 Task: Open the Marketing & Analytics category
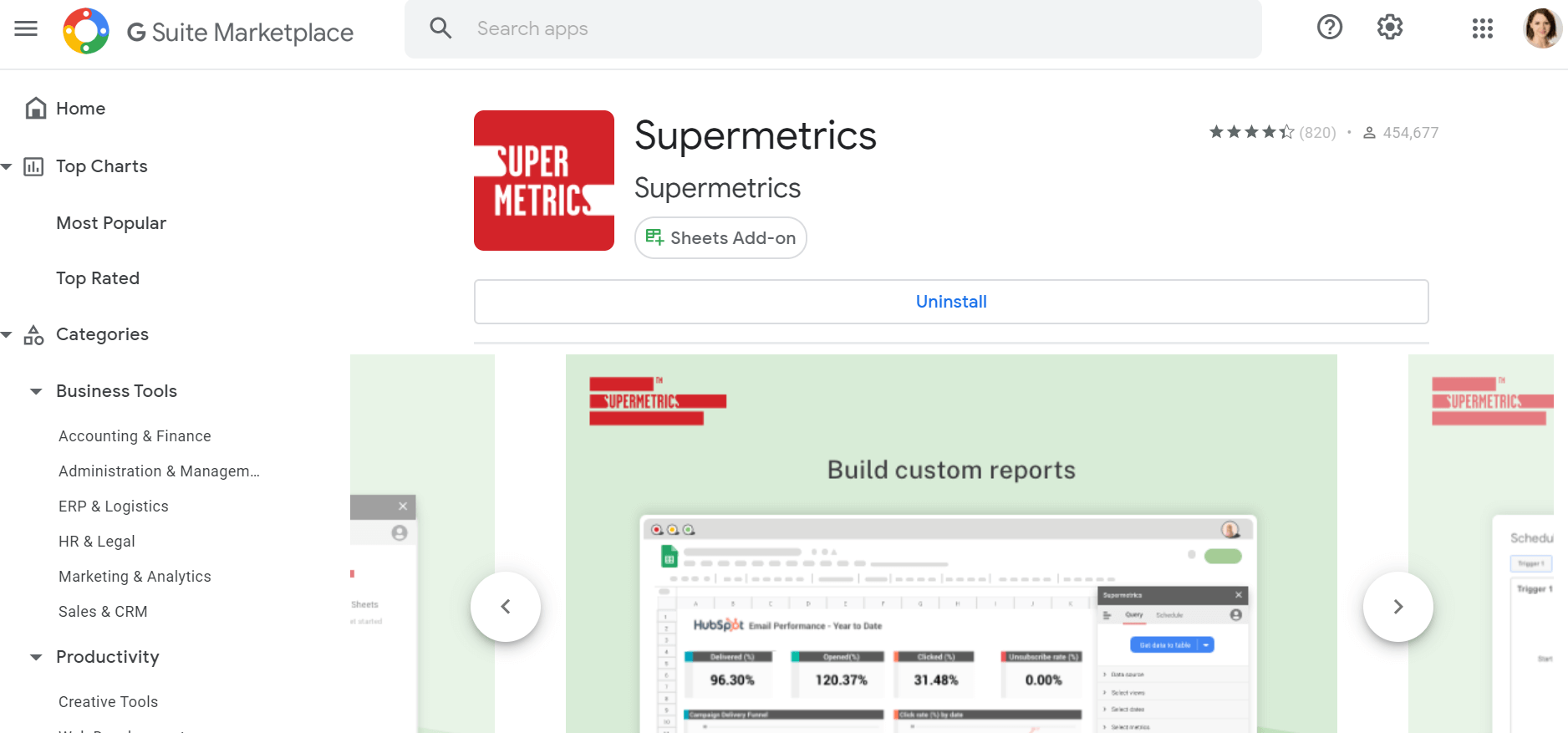point(135,577)
